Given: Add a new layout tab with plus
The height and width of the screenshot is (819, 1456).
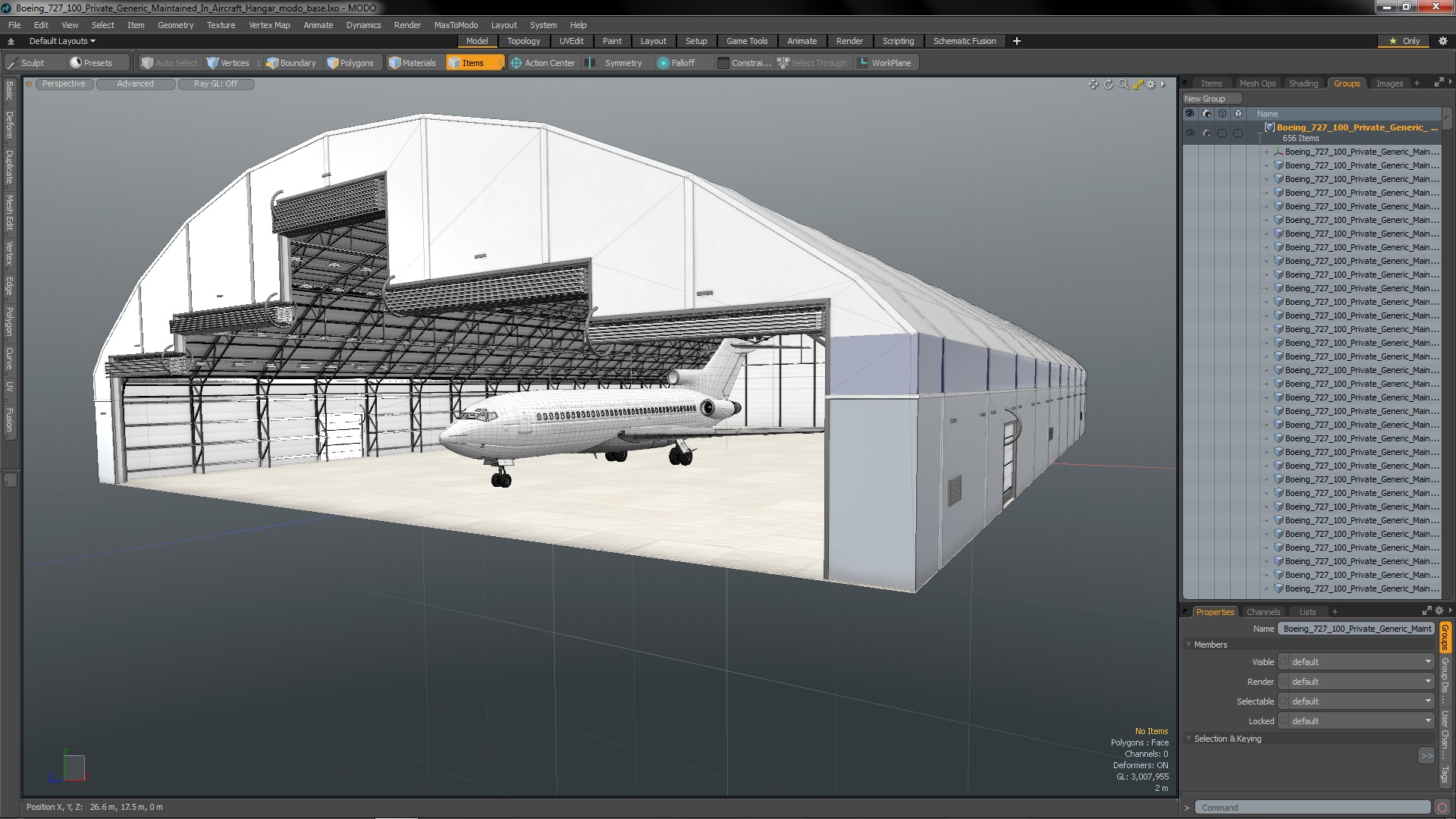Looking at the screenshot, I should click(1016, 41).
